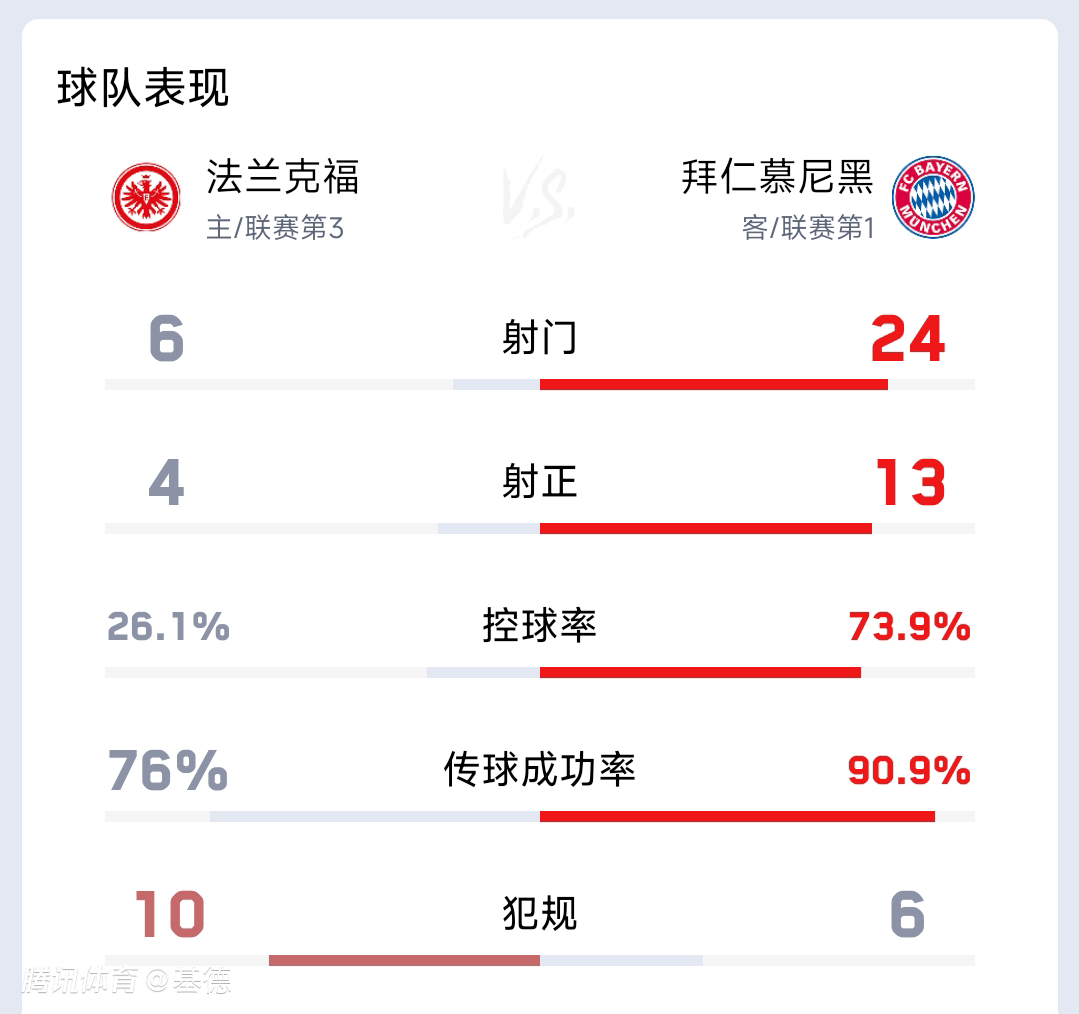
Task: Click the 射门 stat label
Action: click(540, 338)
